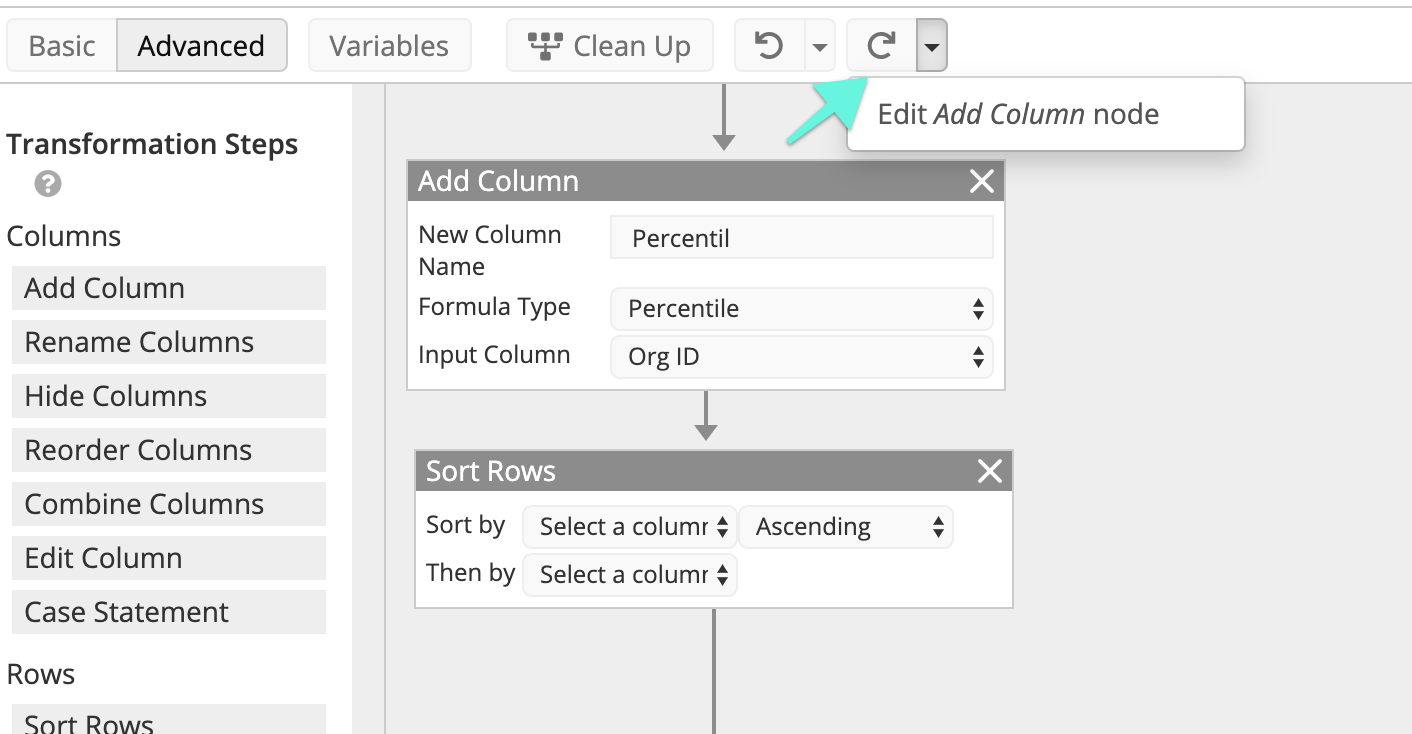Viewport: 1412px width, 734px height.
Task: Open the Formula Type Percentile dropdown
Action: [x=802, y=309]
